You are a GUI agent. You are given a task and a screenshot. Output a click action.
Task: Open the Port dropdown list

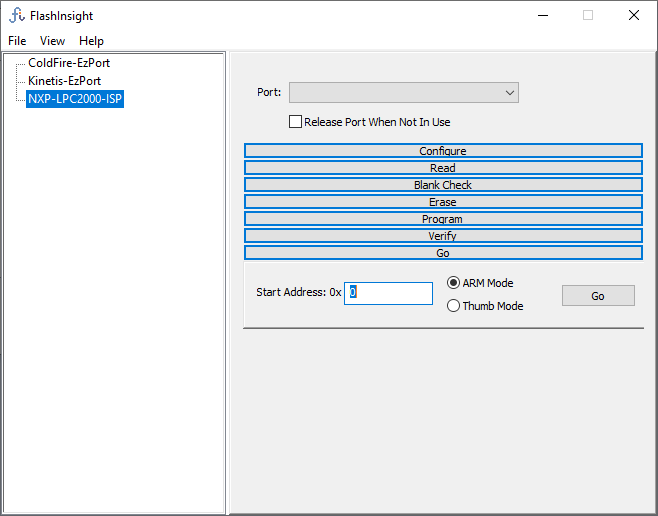pyautogui.click(x=403, y=93)
